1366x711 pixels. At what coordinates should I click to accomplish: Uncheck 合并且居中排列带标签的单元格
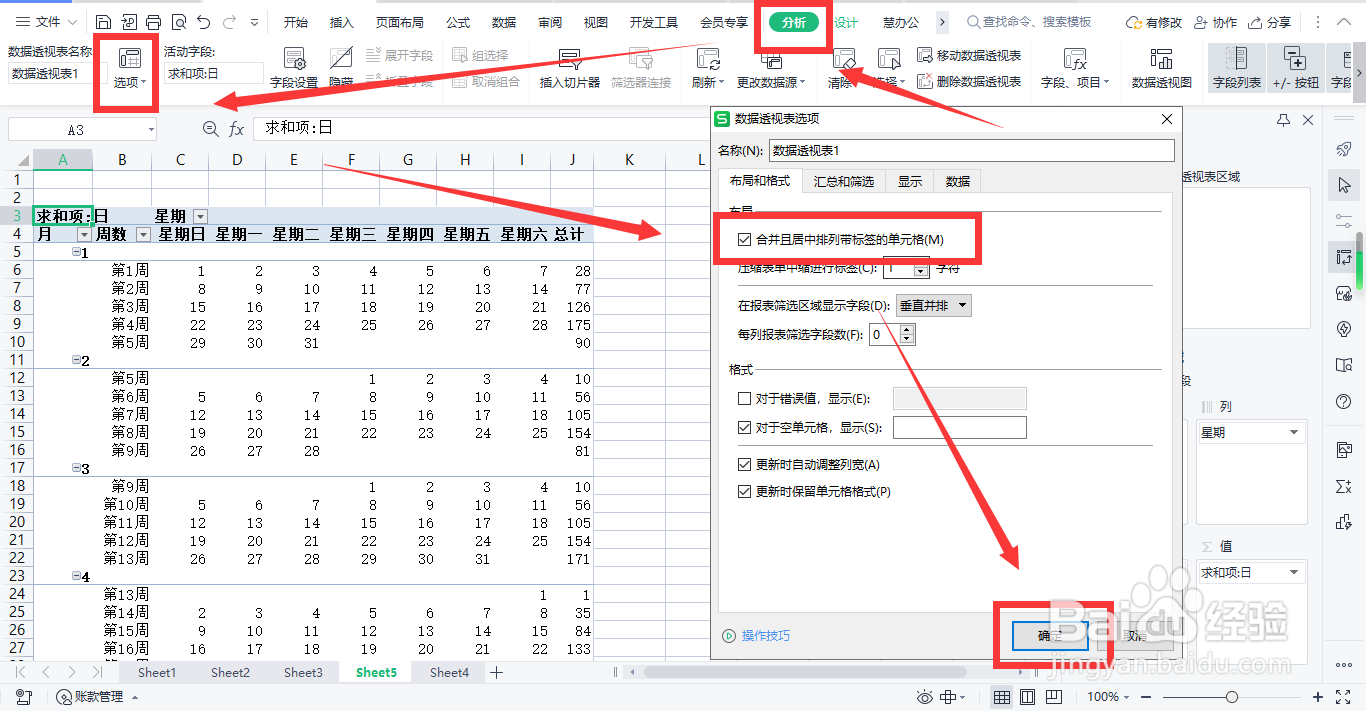(x=745, y=239)
